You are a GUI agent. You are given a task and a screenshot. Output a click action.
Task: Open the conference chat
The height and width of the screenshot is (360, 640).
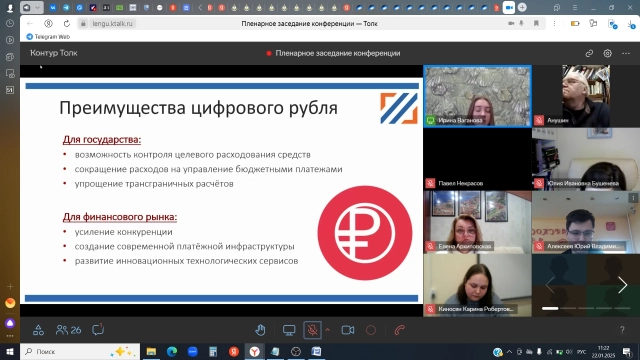98,329
